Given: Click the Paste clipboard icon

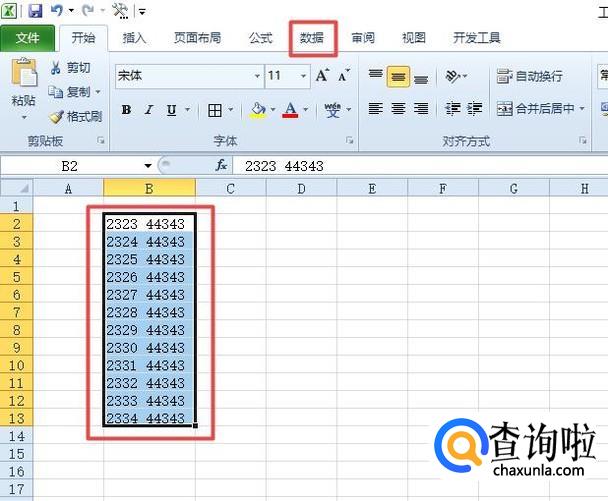Looking at the screenshot, I should (24, 72).
